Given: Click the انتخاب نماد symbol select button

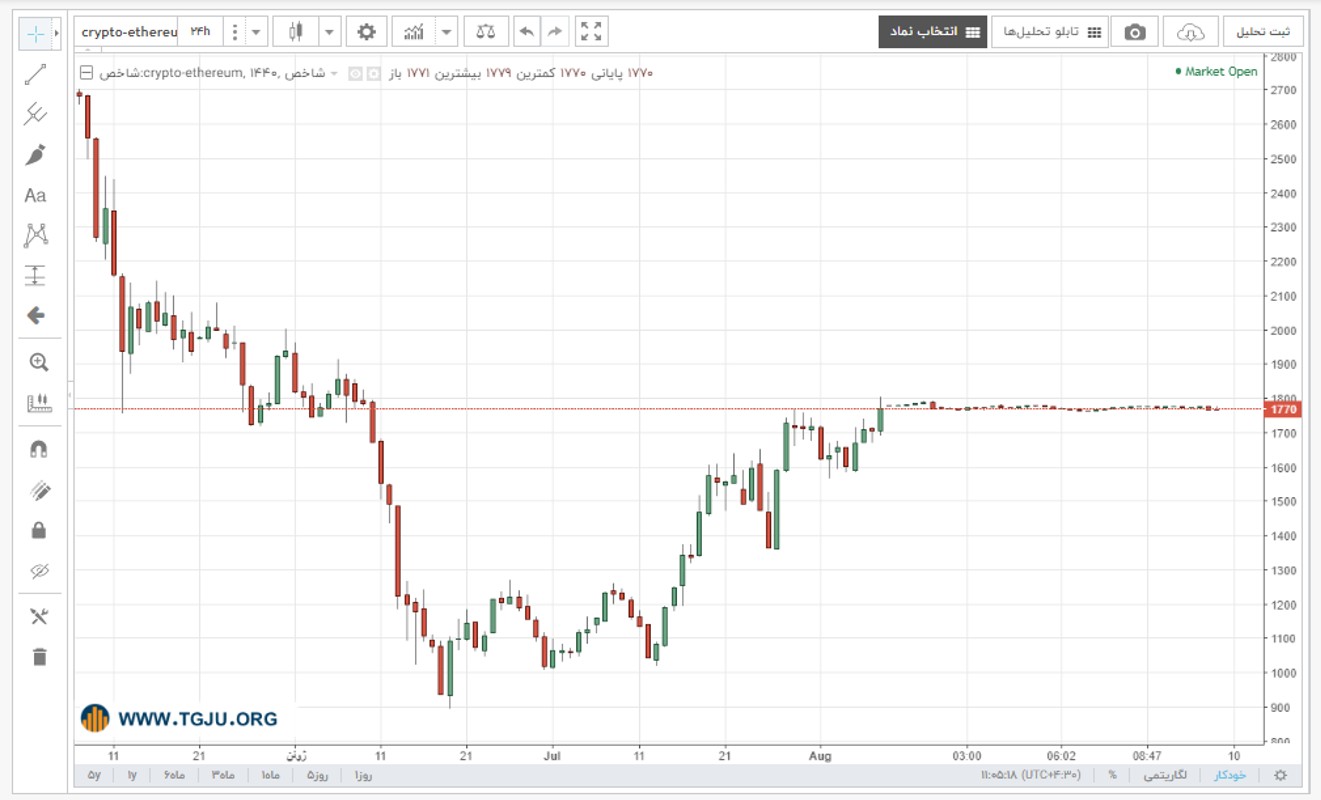Looking at the screenshot, I should 933,32.
